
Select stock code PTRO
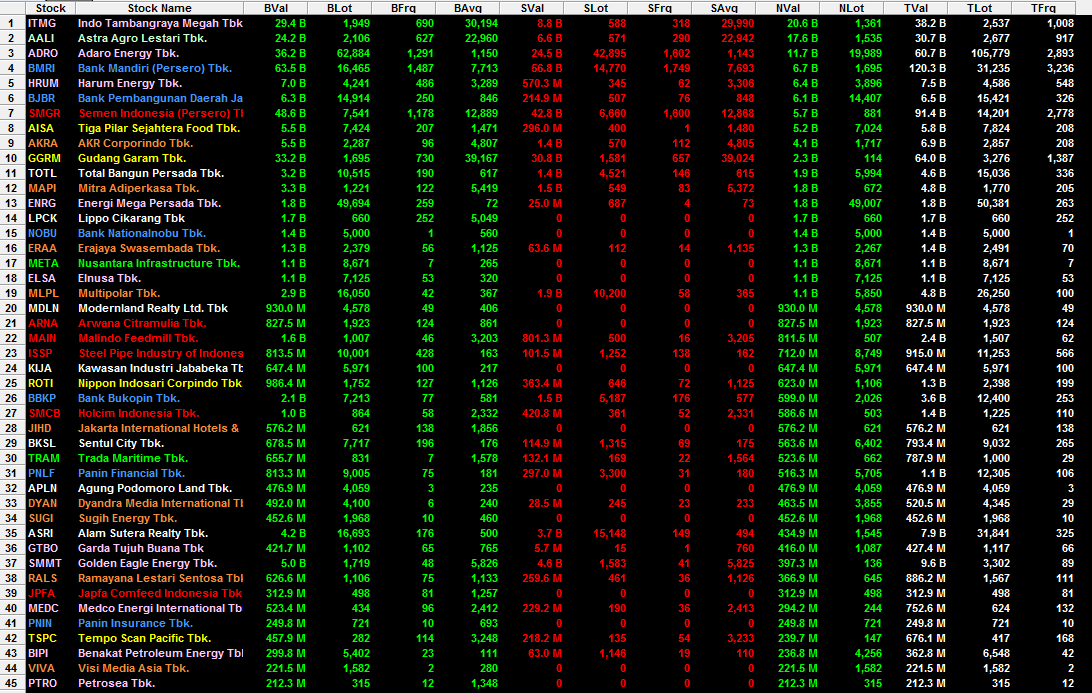coord(42,683)
